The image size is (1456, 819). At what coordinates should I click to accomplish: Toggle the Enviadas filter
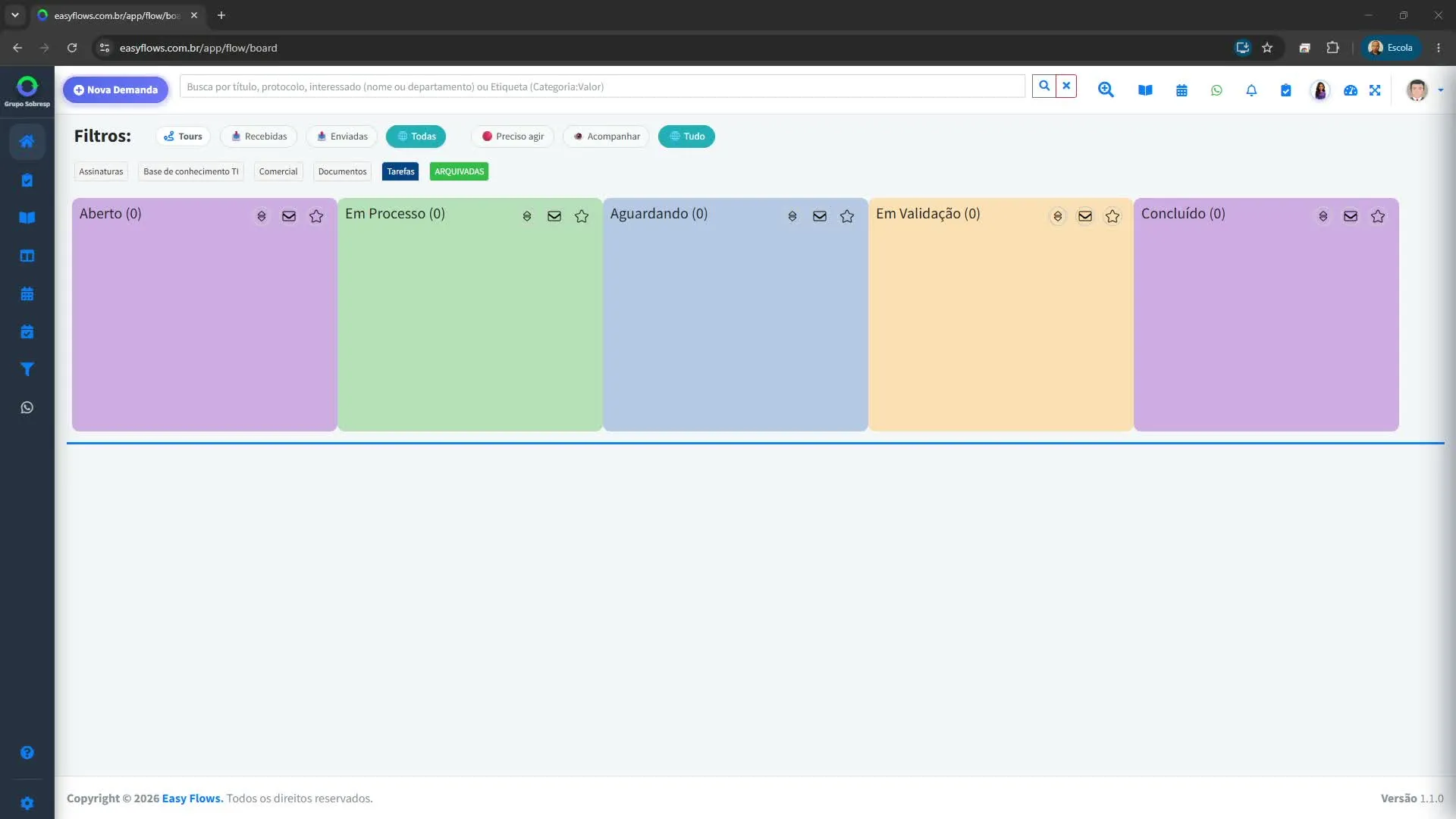pos(342,136)
